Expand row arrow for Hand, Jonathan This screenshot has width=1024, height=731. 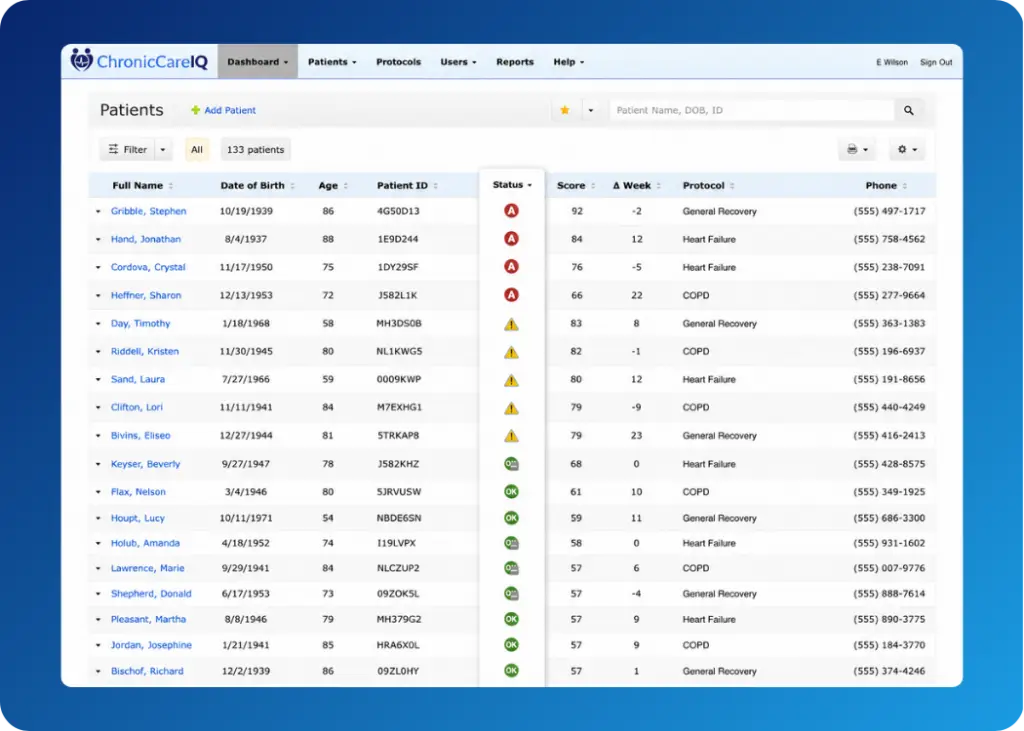98,240
